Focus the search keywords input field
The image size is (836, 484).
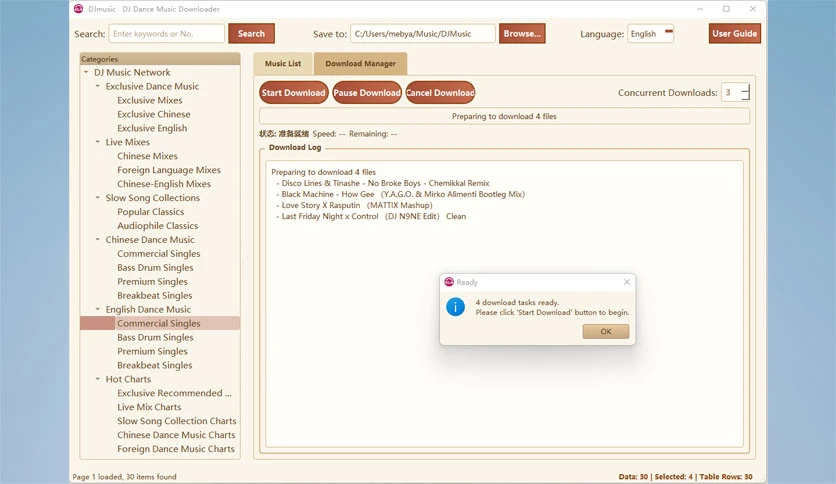click(166, 34)
